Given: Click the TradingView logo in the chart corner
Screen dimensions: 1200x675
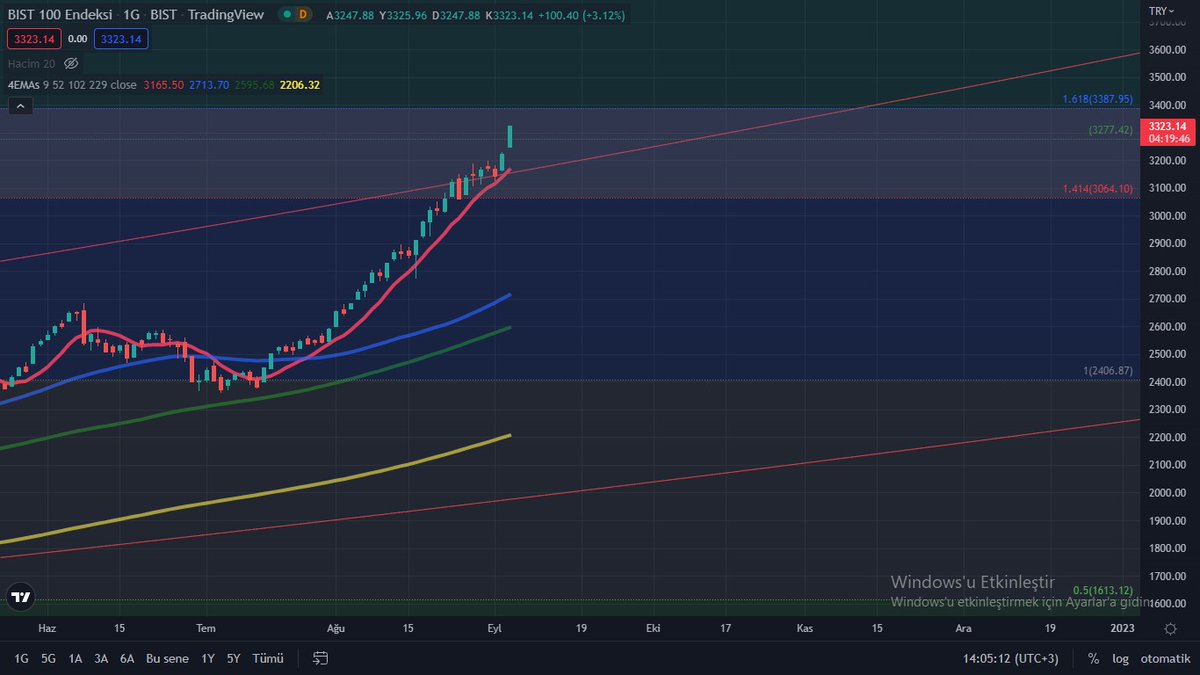Looking at the screenshot, I should (x=20, y=597).
